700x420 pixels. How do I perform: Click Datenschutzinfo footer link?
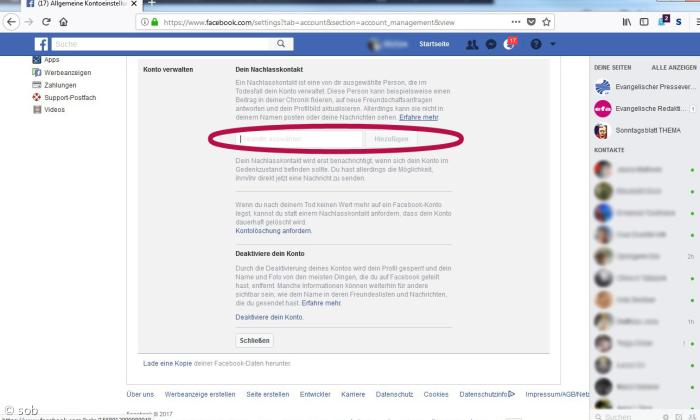coord(487,395)
